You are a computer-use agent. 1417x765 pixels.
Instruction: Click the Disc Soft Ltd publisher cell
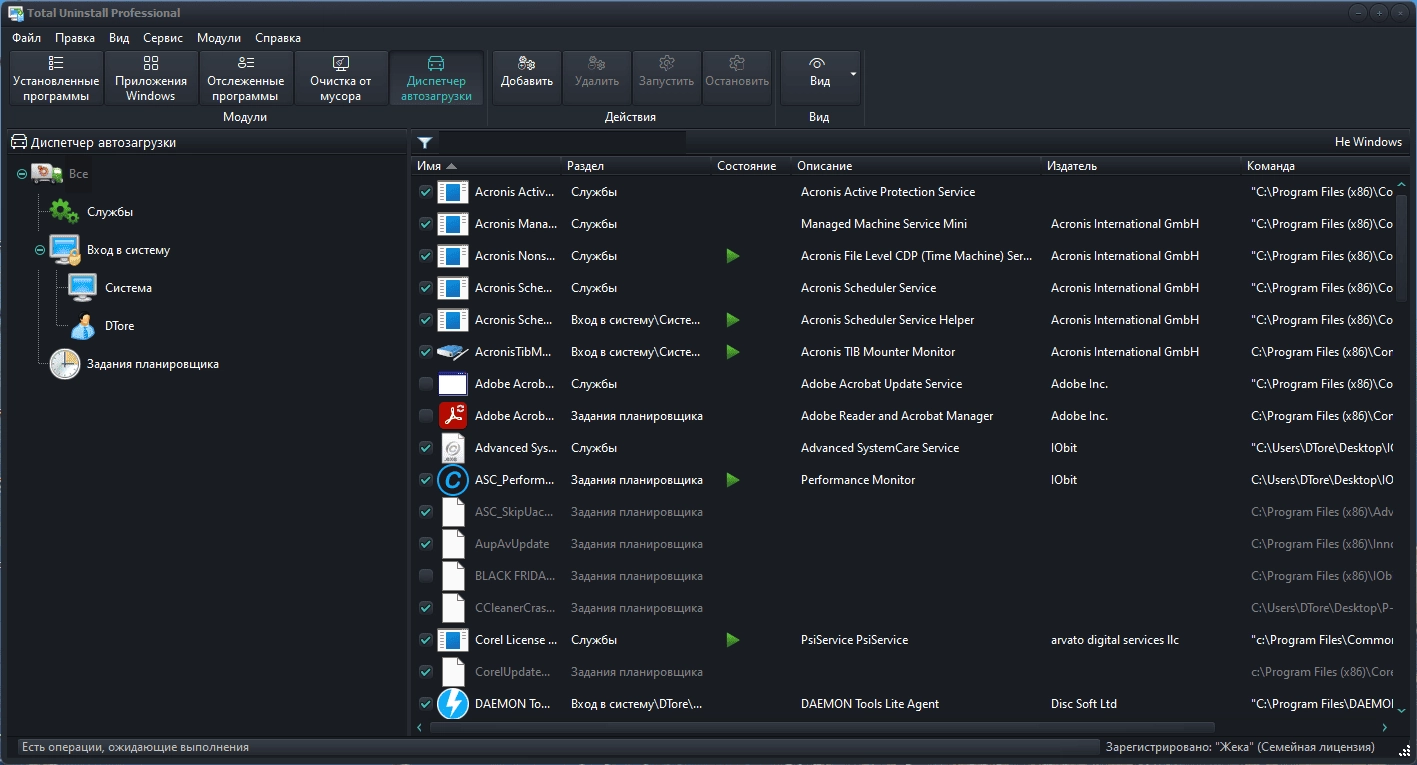tap(1084, 704)
